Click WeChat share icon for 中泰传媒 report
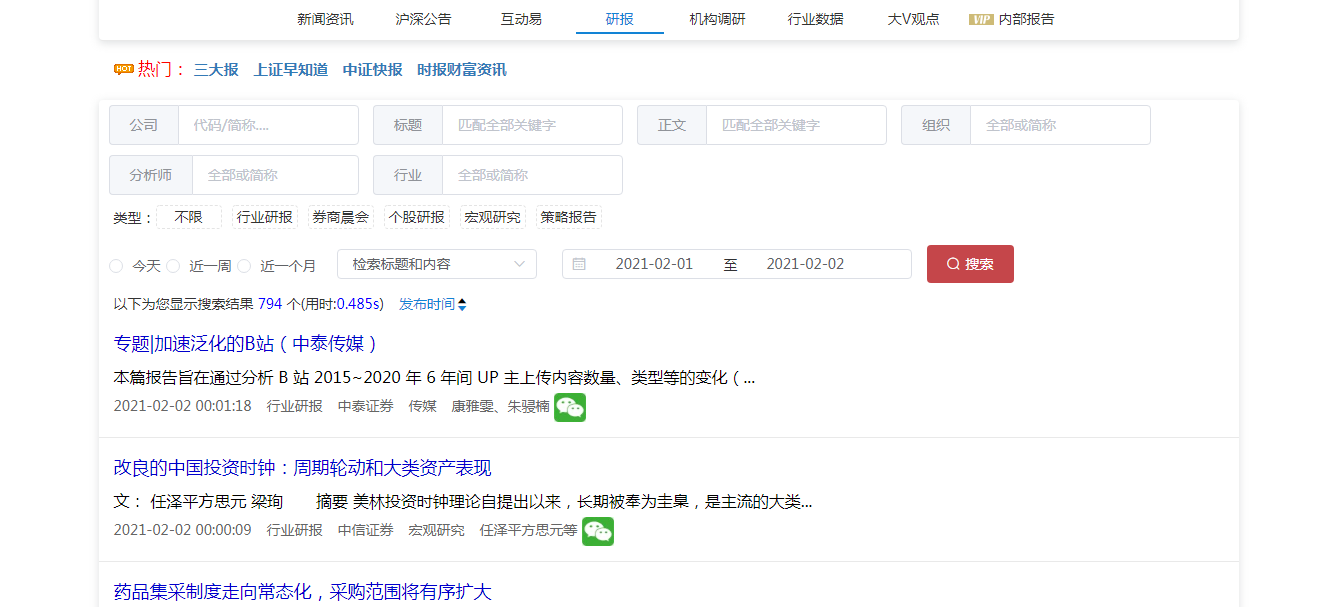This screenshot has width=1327, height=607. pyautogui.click(x=570, y=407)
